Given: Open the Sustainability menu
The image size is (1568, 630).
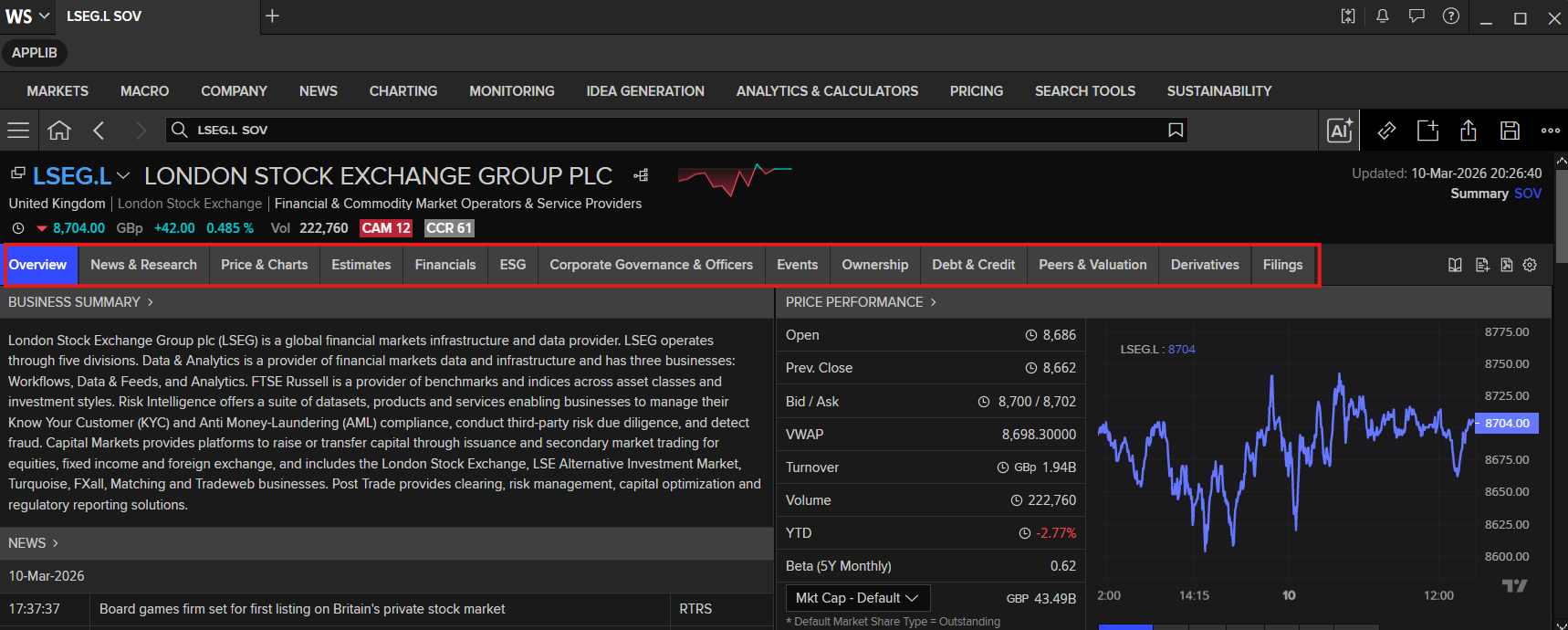Looking at the screenshot, I should pyautogui.click(x=1219, y=91).
